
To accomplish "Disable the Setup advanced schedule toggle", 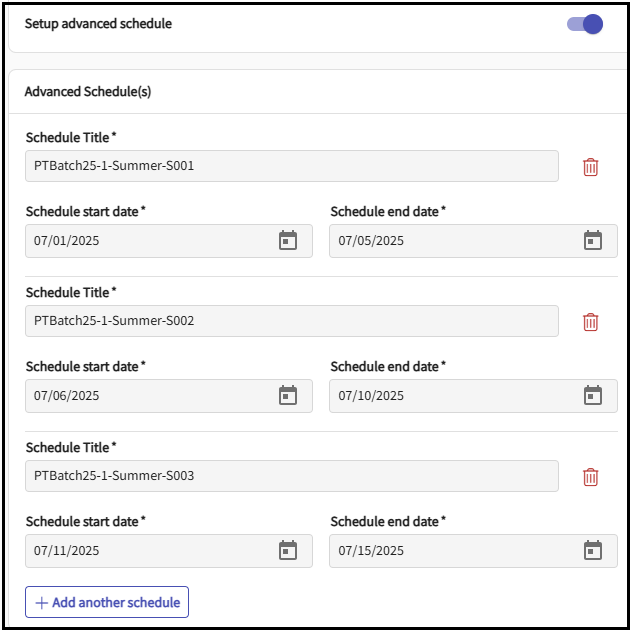I will click(x=585, y=24).
